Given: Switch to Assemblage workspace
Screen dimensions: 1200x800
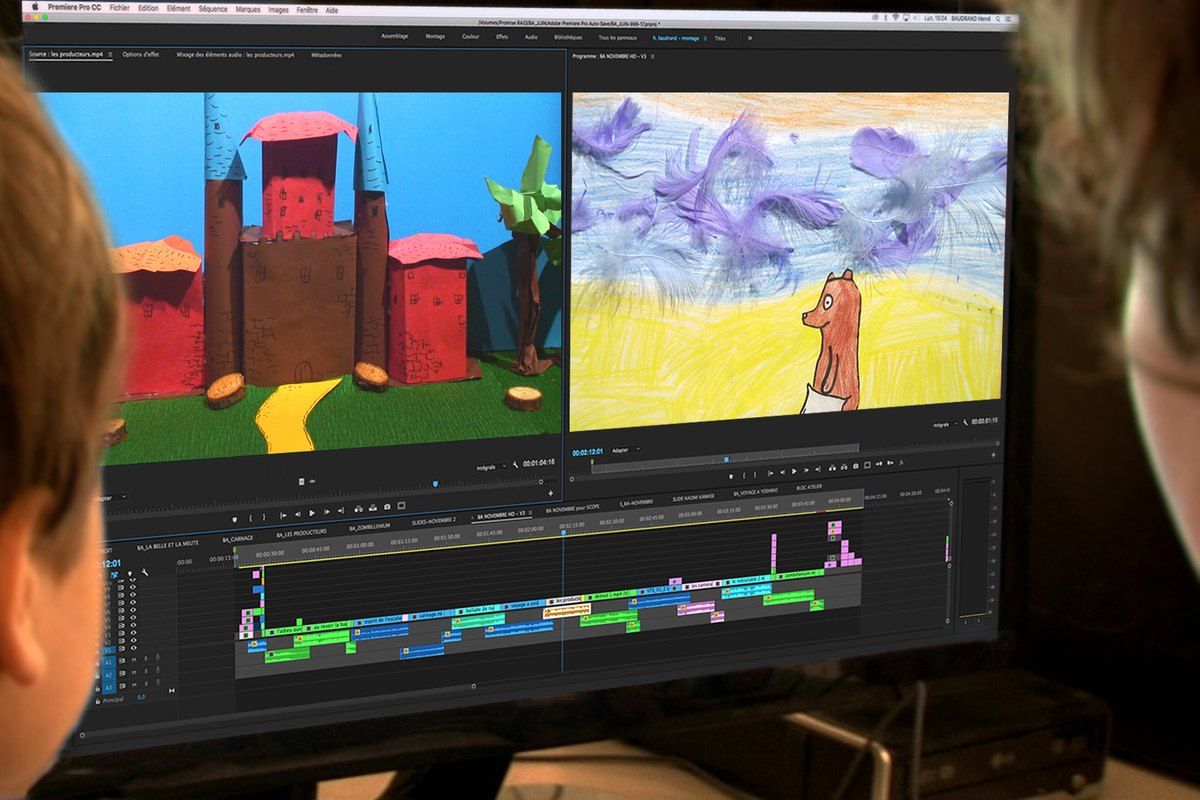Looking at the screenshot, I should pyautogui.click(x=395, y=36).
